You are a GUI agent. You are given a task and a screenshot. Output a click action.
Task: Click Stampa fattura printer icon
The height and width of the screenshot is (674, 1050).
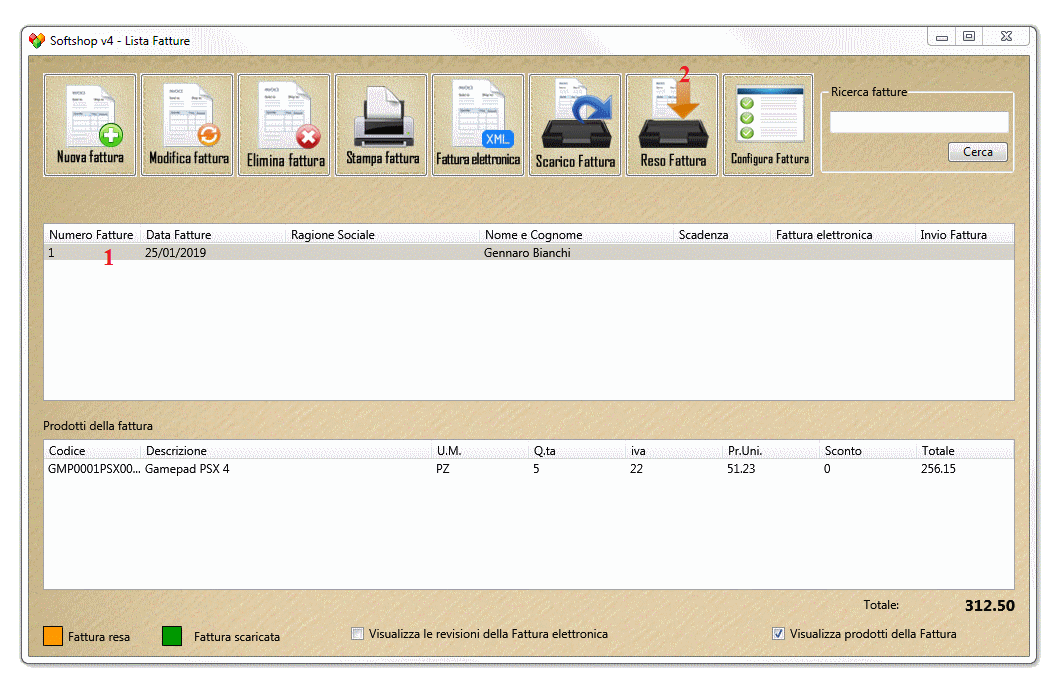pyautogui.click(x=382, y=125)
